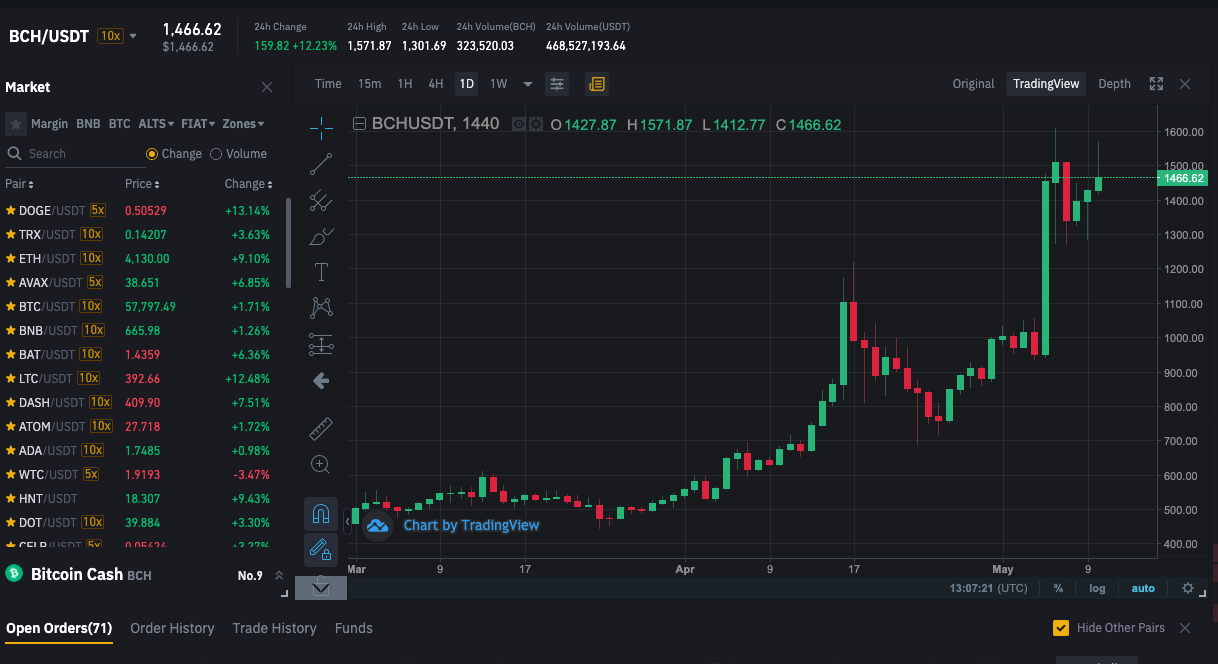
Task: Select the pitchfork drawing tool
Action: pyautogui.click(x=321, y=200)
